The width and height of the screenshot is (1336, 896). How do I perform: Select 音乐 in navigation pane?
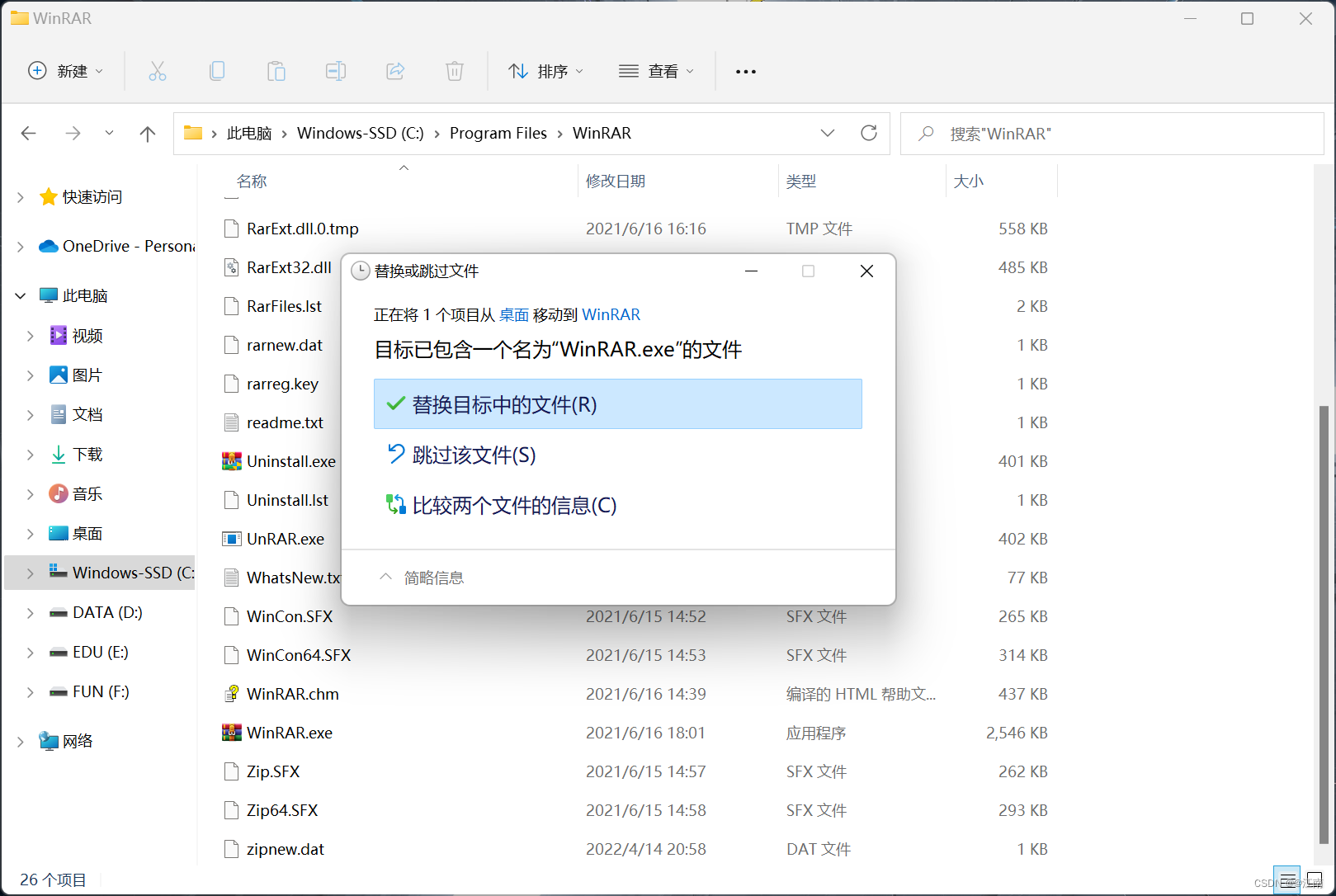87,493
